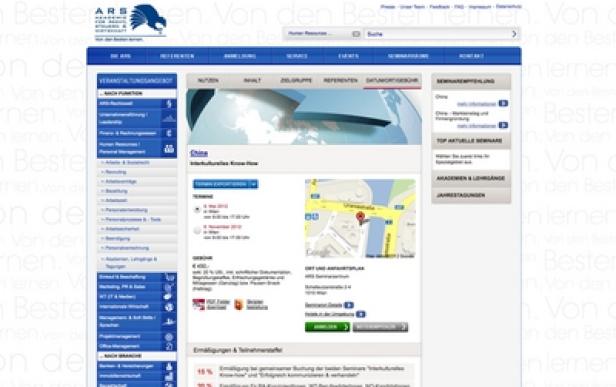Select the icon beside ICT (IT & Medien)

pos(169,297)
